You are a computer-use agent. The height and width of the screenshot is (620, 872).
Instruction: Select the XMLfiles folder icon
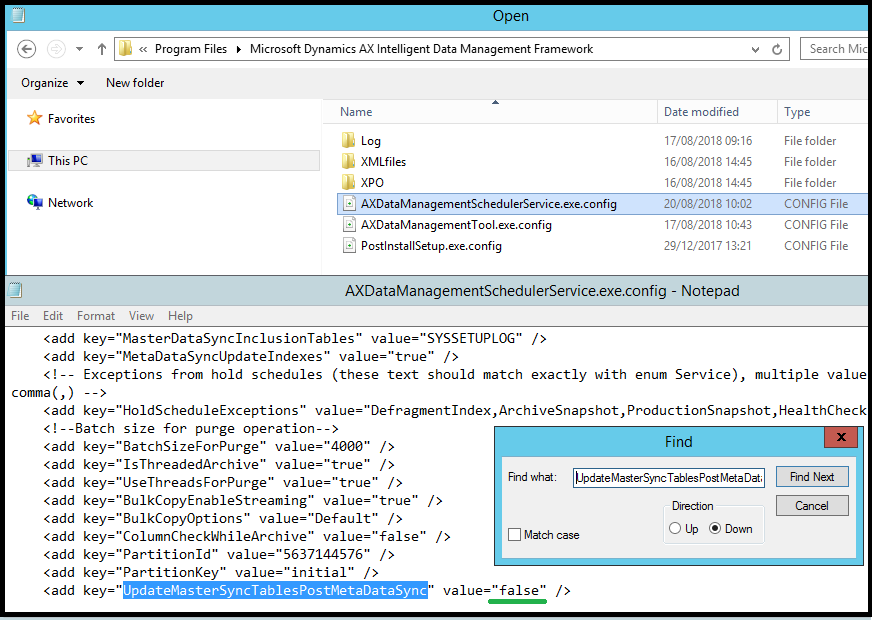pyautogui.click(x=348, y=162)
